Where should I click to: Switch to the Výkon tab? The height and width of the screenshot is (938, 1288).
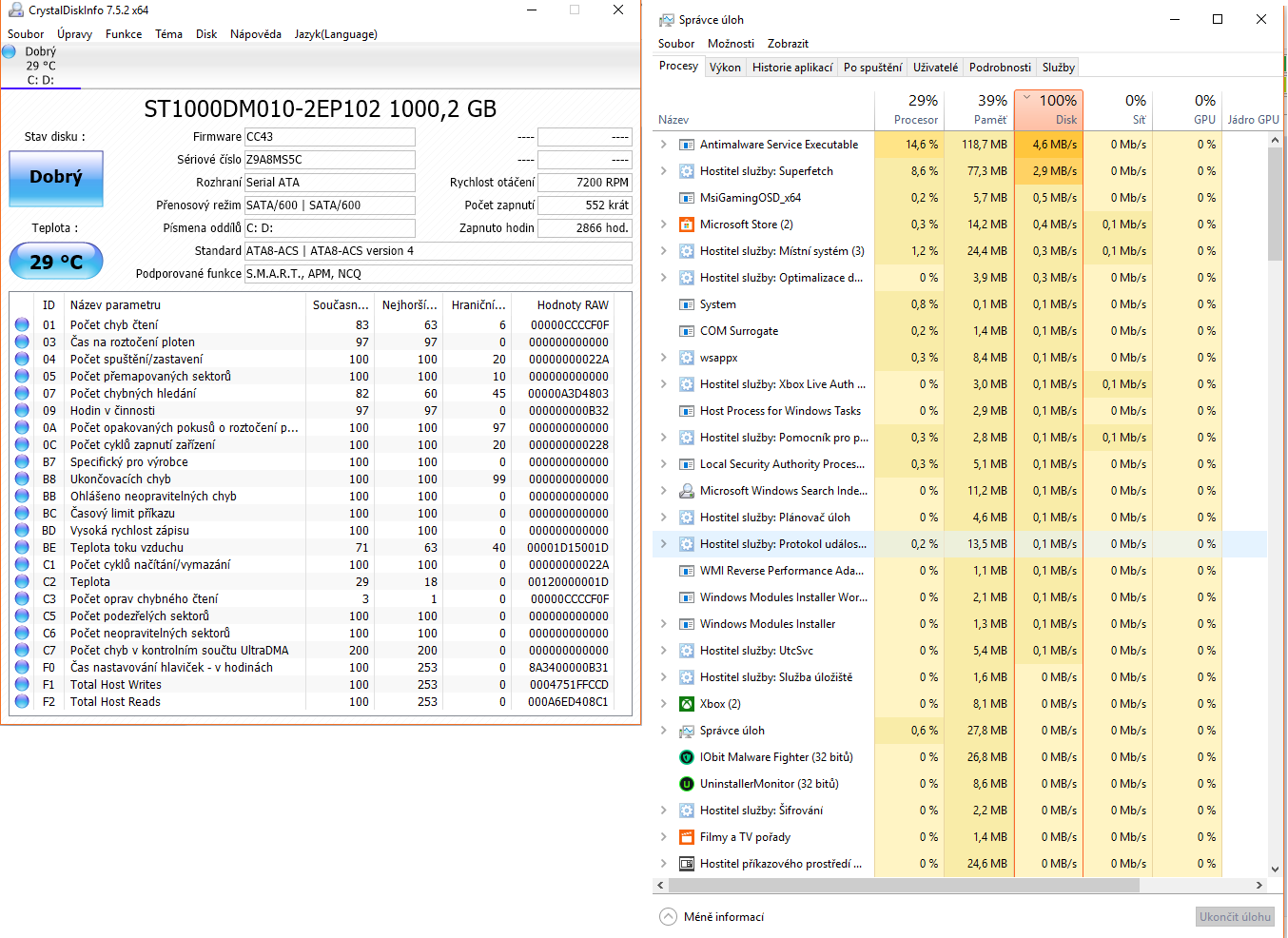click(x=725, y=68)
